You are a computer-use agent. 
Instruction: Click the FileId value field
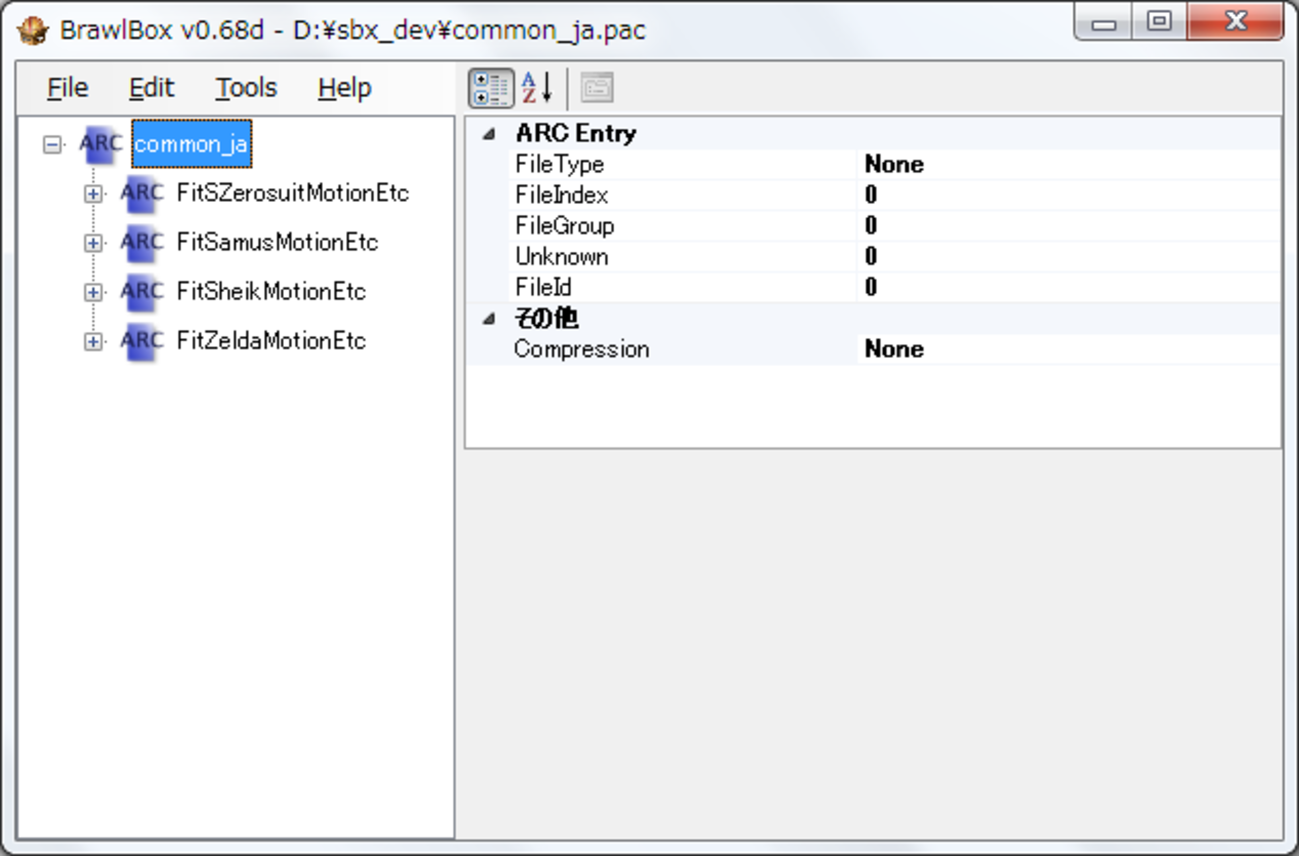click(x=1068, y=288)
